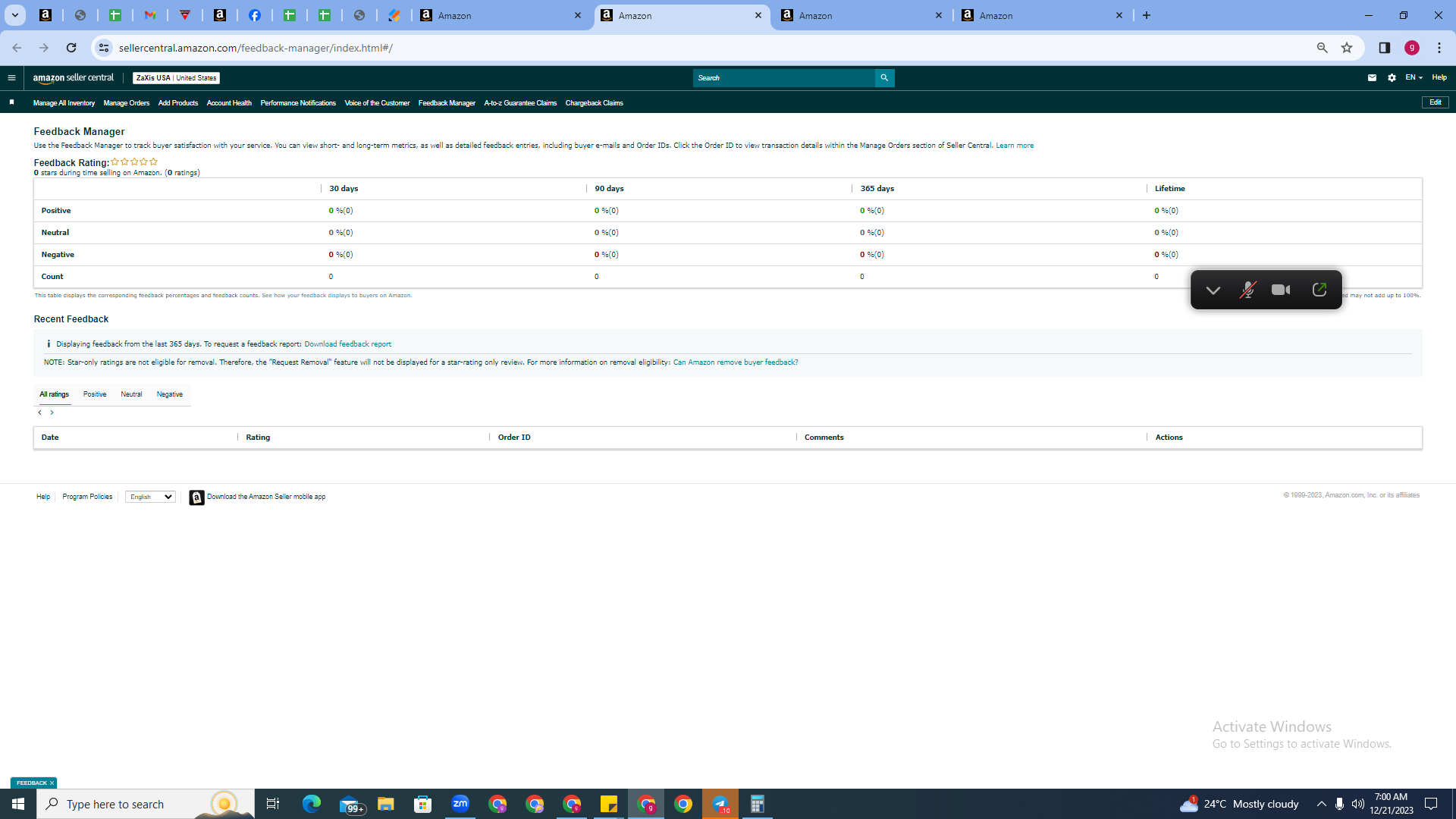Unmute the microphone in the floating meeting bar

point(1247,290)
